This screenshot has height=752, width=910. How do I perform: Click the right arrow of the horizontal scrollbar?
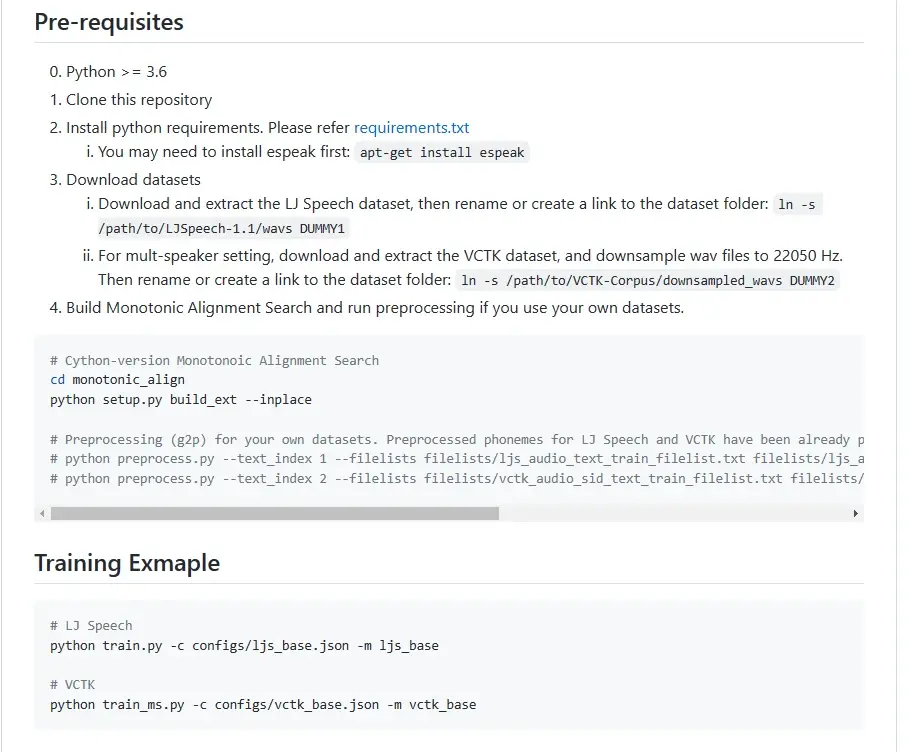tap(855, 513)
